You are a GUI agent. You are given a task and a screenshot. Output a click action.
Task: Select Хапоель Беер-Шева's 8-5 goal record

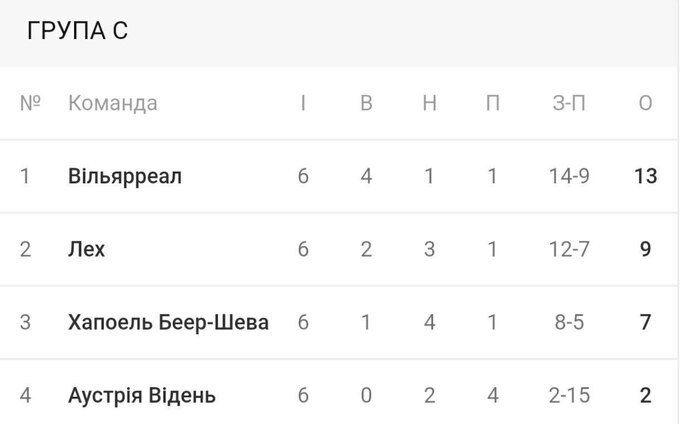pyautogui.click(x=569, y=322)
